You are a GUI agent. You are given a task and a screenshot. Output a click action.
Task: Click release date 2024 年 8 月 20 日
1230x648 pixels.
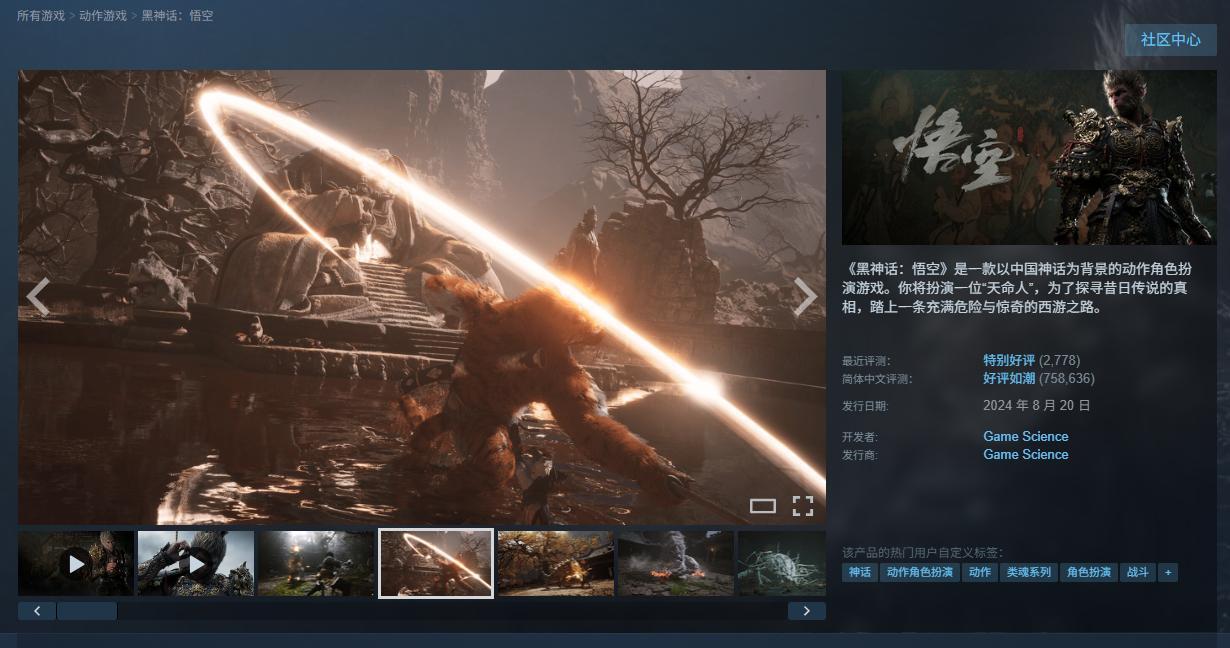[x=1037, y=405]
